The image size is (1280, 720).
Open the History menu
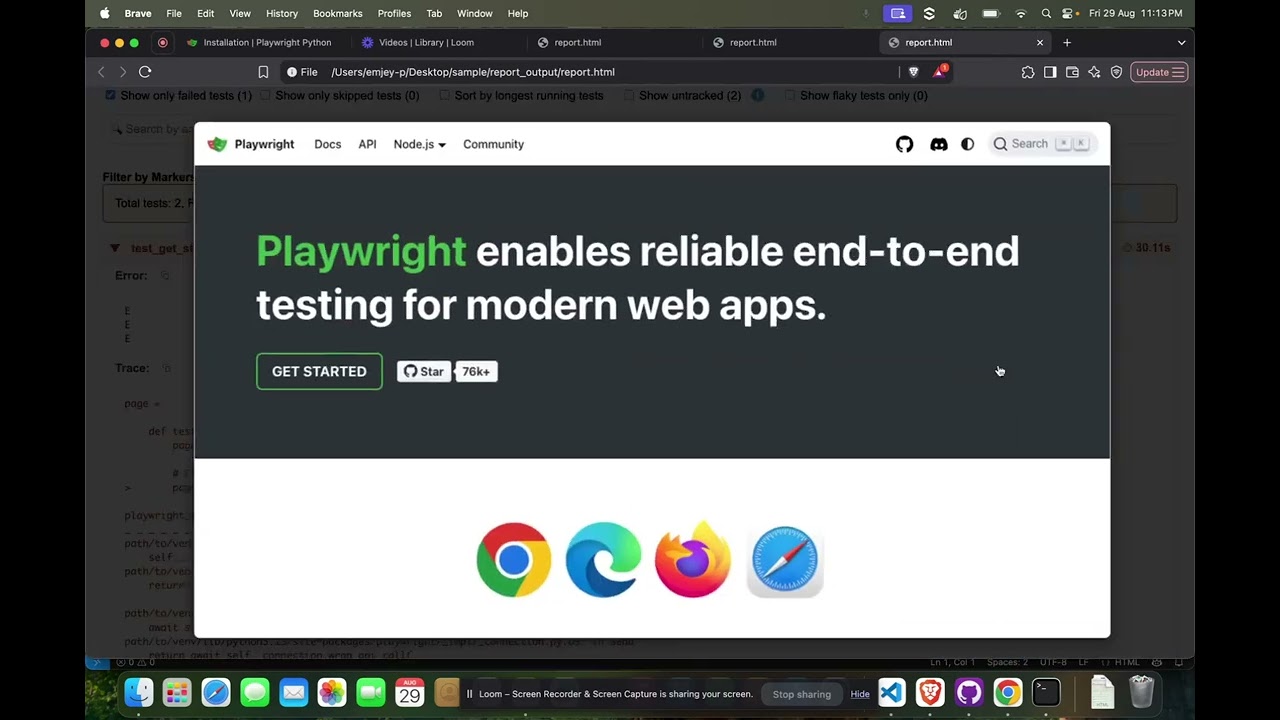click(x=282, y=13)
